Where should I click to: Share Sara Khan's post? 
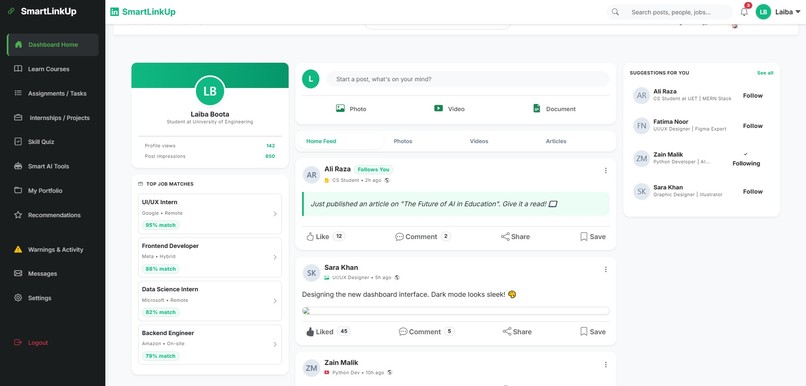[517, 332]
